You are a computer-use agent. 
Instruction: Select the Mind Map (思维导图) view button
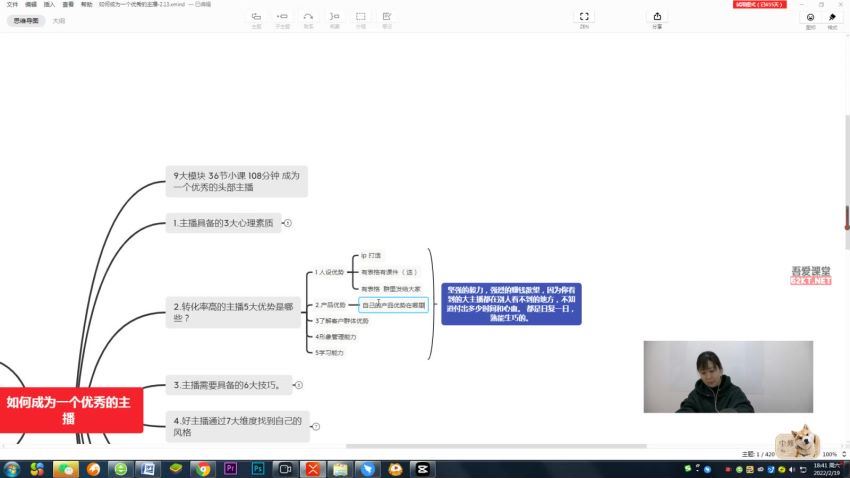(x=26, y=20)
